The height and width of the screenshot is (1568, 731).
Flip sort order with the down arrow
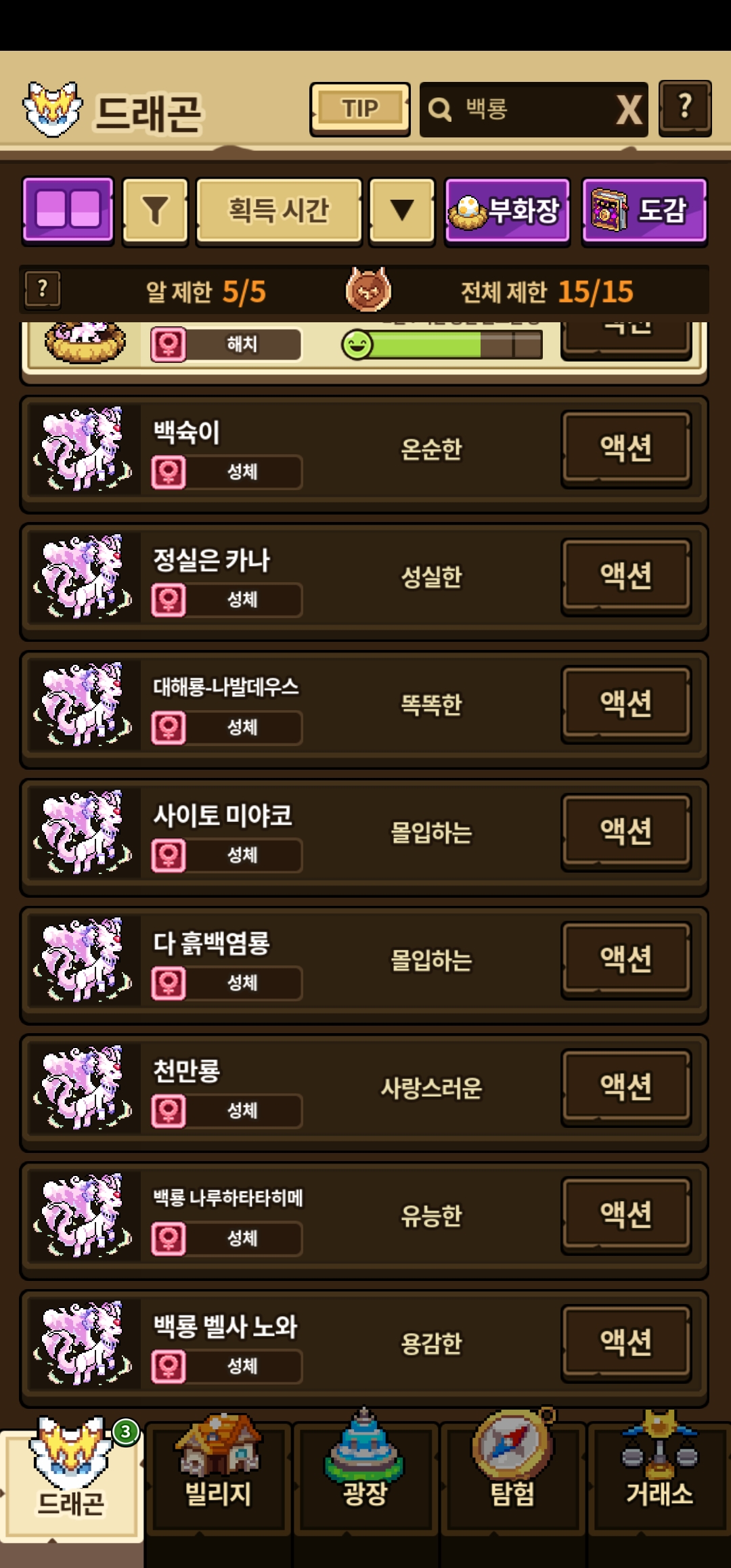coord(402,210)
